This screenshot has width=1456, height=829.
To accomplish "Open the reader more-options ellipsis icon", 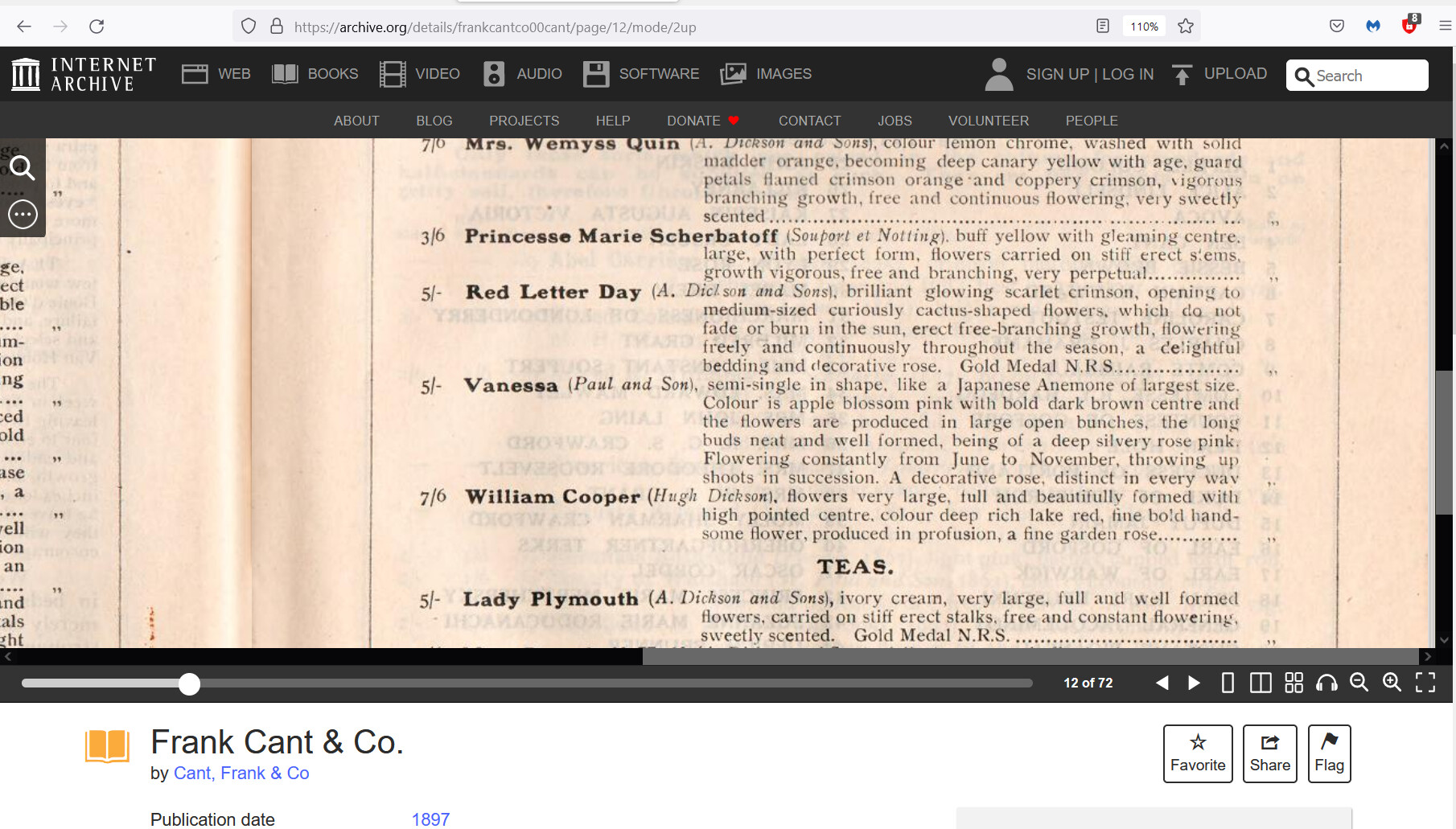I will coord(23,215).
